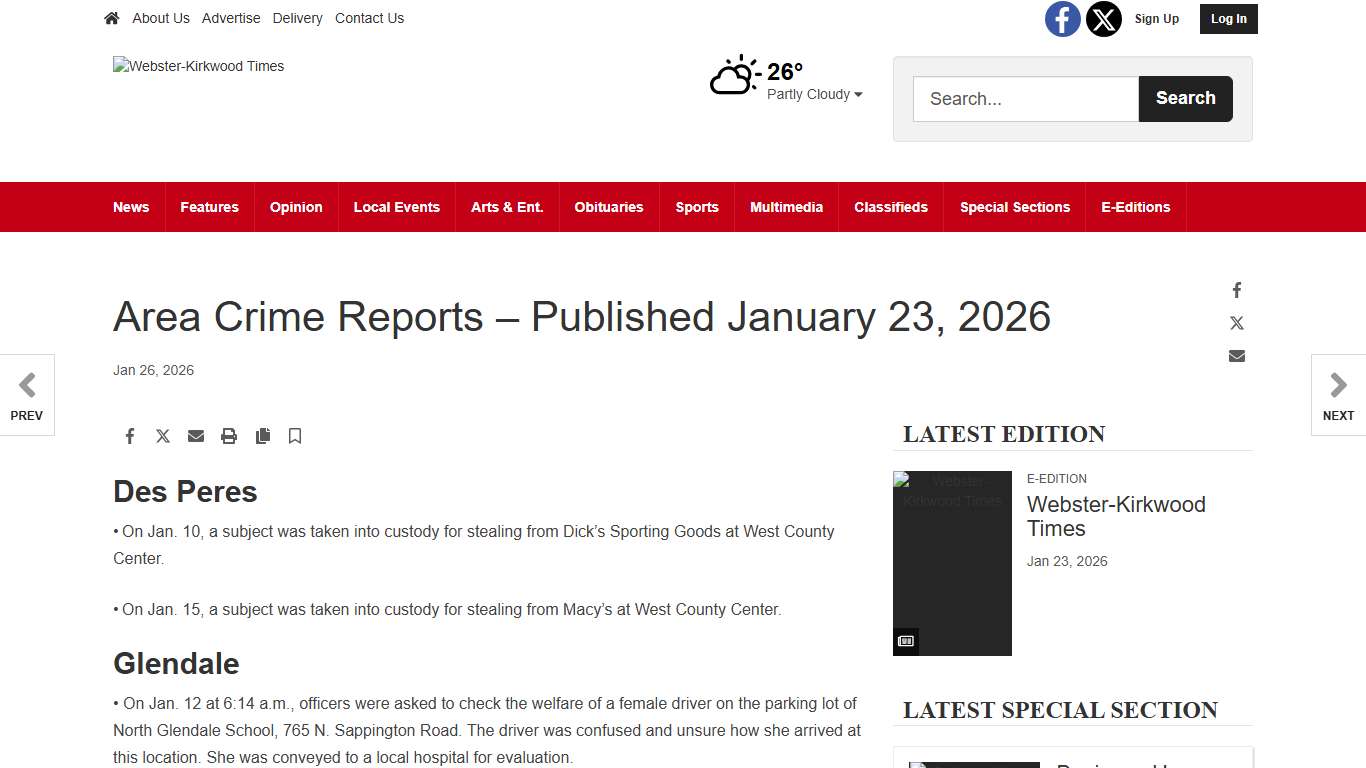Screen dimensions: 1366x768
Task: Click the Sign Up link
Action: coord(1156,18)
